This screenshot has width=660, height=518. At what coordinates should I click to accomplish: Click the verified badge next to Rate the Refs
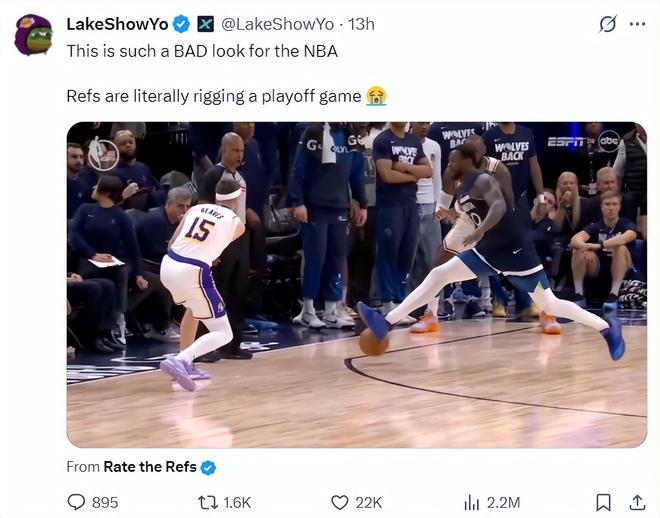(208, 466)
